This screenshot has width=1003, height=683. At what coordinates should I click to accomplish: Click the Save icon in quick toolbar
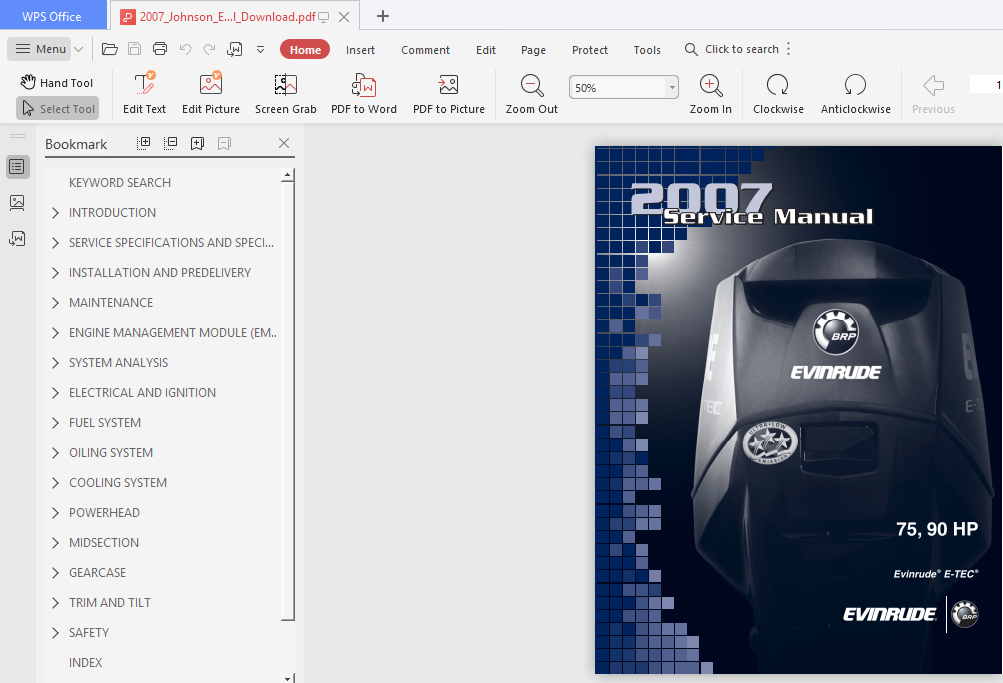(134, 49)
